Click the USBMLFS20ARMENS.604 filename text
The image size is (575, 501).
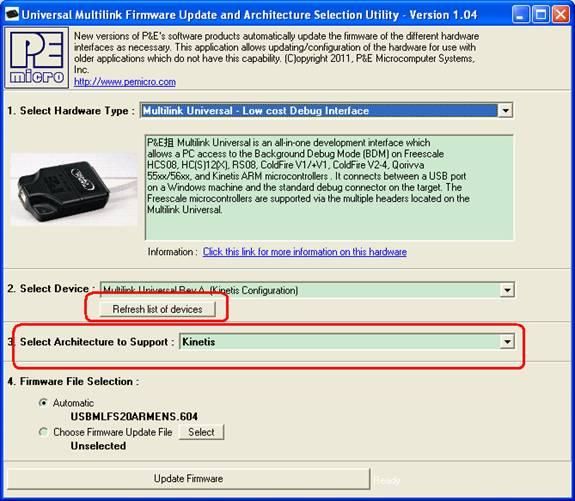pyautogui.click(x=134, y=417)
